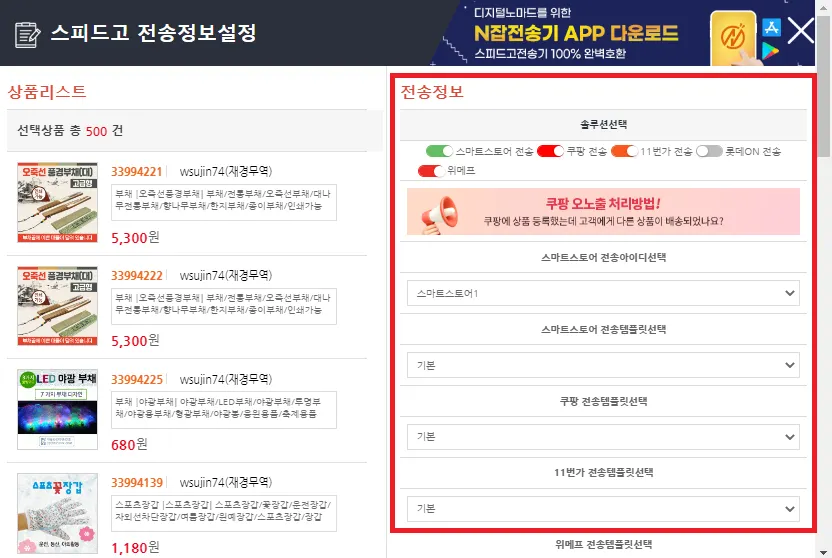Screen dimensions: 832x558
Task: Click the keyword box of product 33994221
Action: click(x=224, y=202)
